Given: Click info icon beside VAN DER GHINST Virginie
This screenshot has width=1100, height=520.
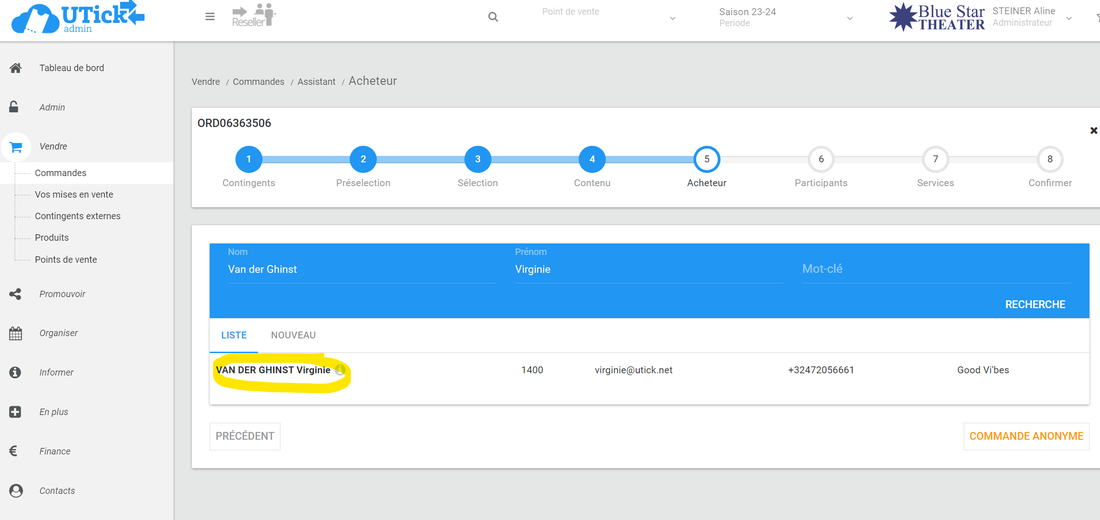Looking at the screenshot, I should [x=340, y=370].
